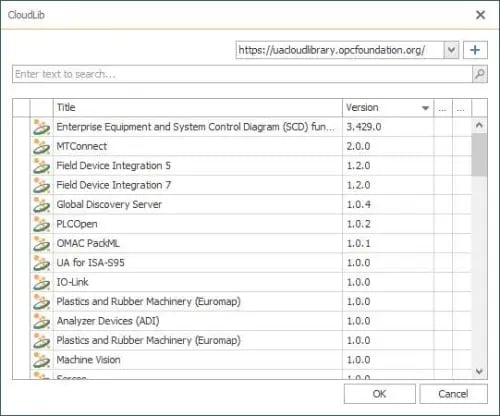Click the PLCOpen row icon
This screenshot has height=416, width=500.
coord(41,224)
